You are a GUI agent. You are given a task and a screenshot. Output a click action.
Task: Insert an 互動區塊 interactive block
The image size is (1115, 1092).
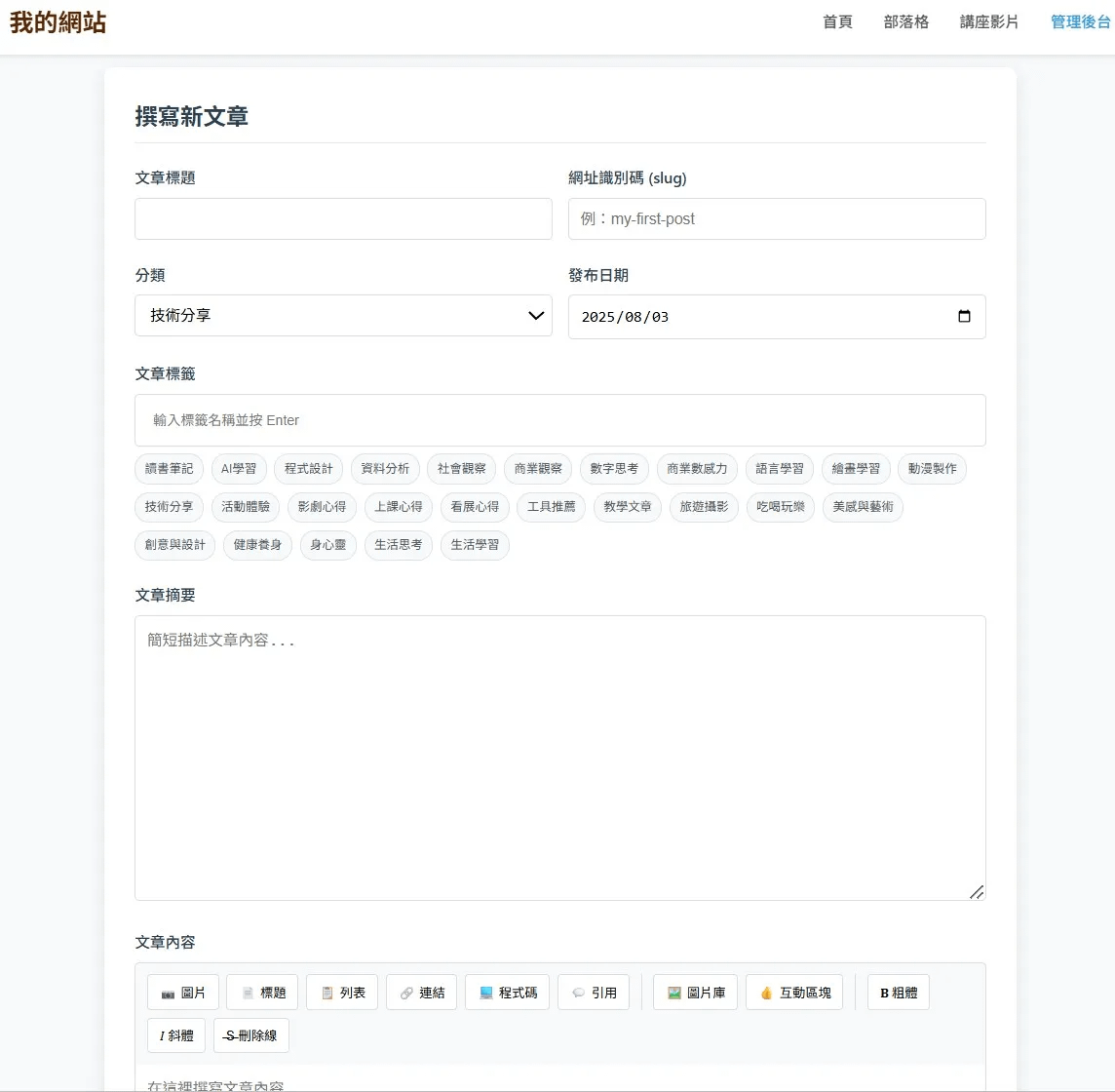794,993
